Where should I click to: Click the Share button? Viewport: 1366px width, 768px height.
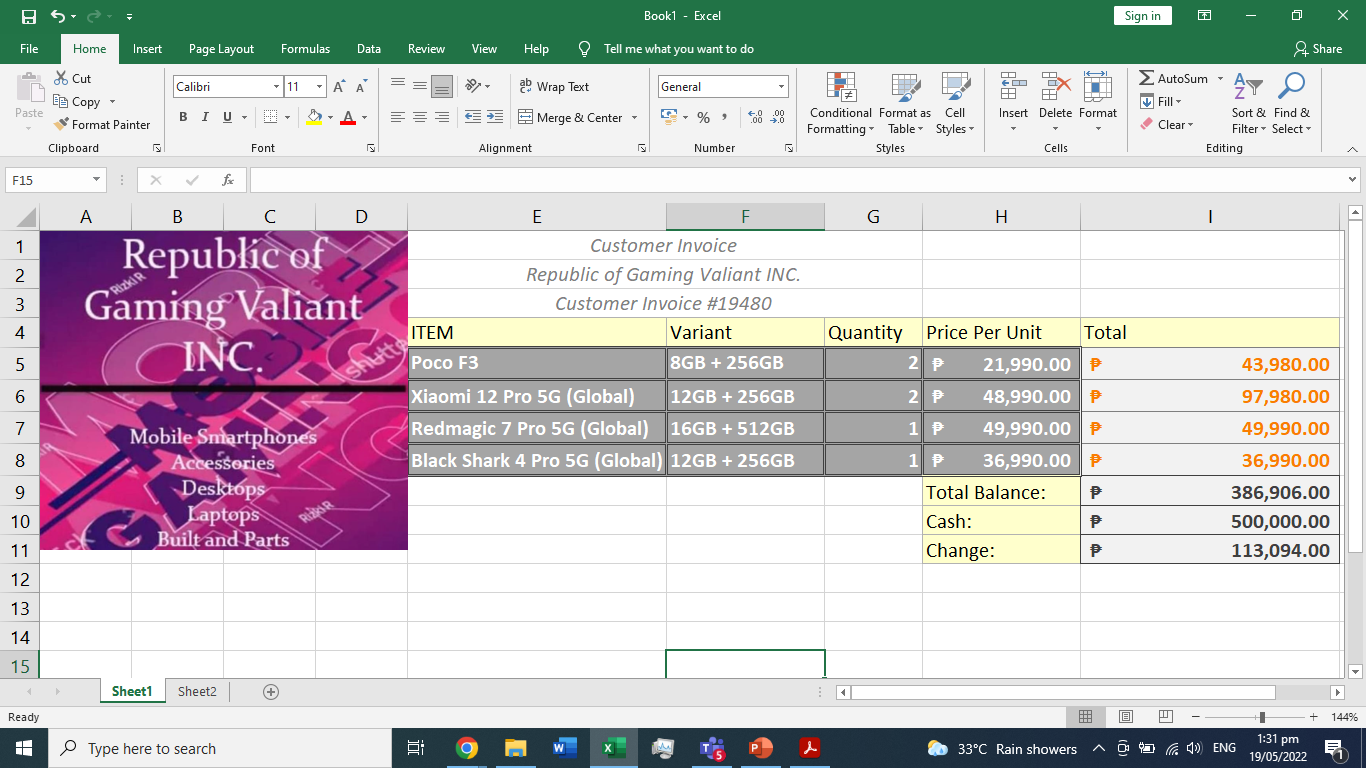(1317, 48)
